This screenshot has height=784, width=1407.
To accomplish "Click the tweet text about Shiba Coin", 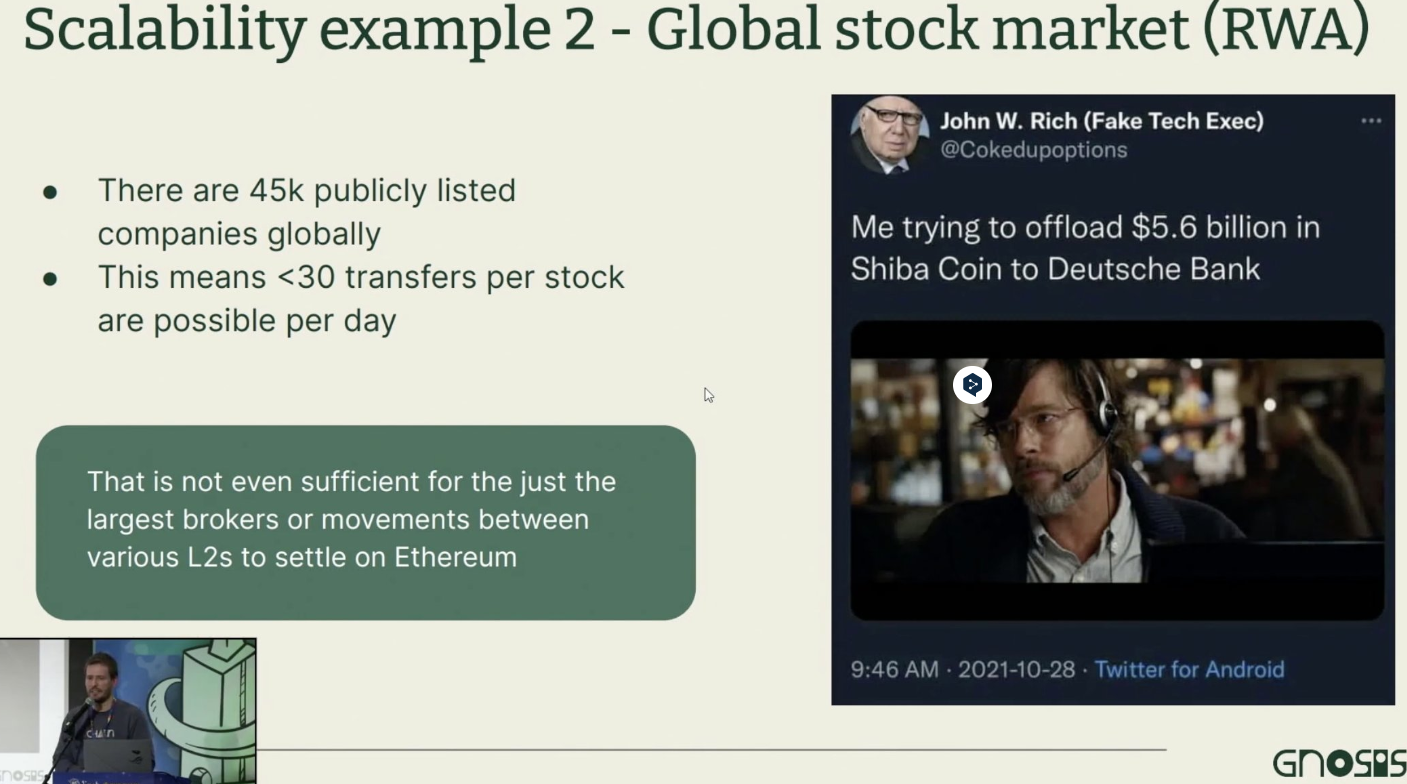I will click(x=1085, y=248).
